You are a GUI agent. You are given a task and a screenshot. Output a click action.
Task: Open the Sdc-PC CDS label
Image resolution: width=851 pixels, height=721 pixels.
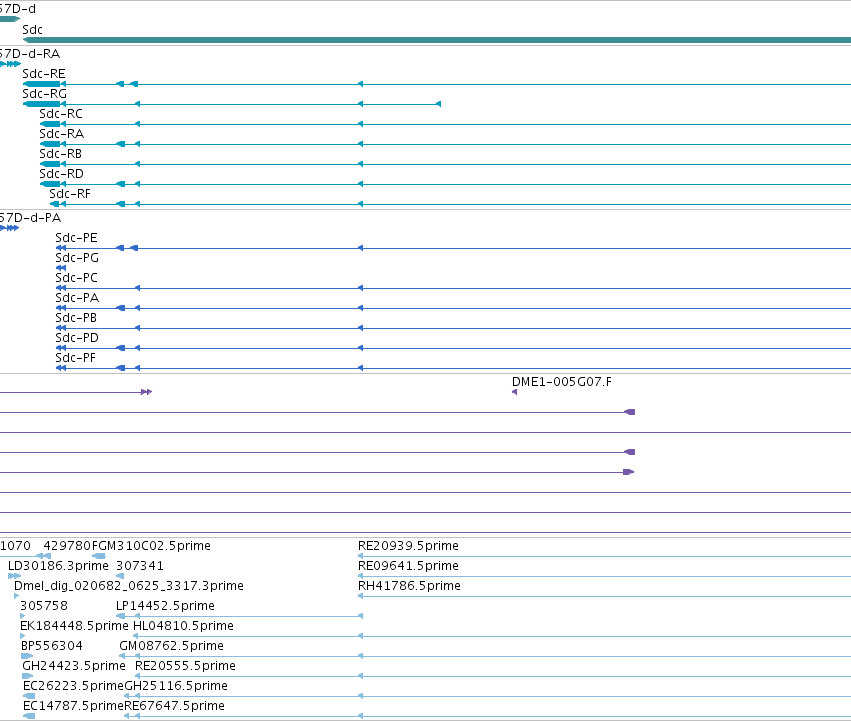click(77, 278)
